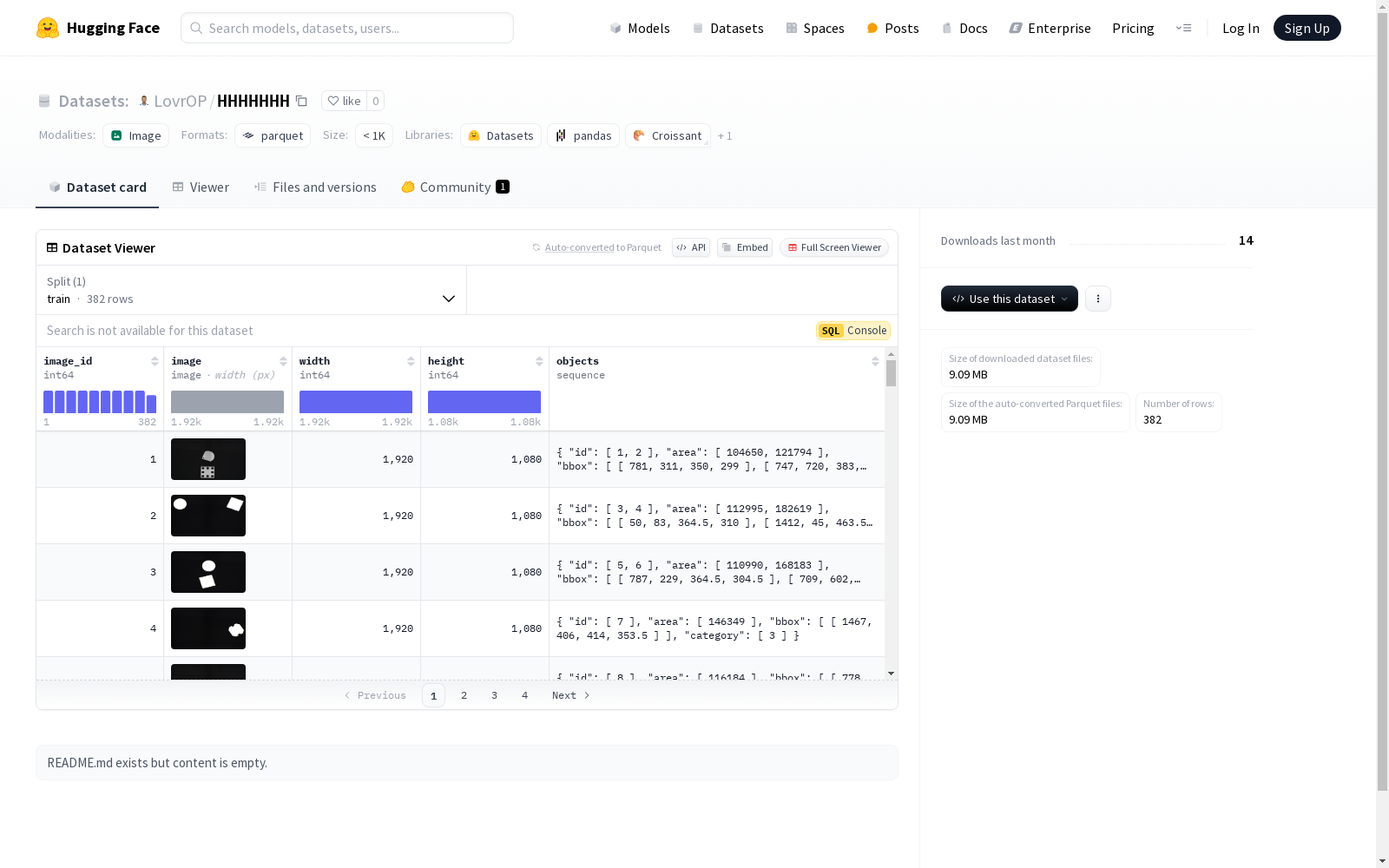Select current page 1 button
This screenshot has height=868, width=1389.
[x=434, y=695]
